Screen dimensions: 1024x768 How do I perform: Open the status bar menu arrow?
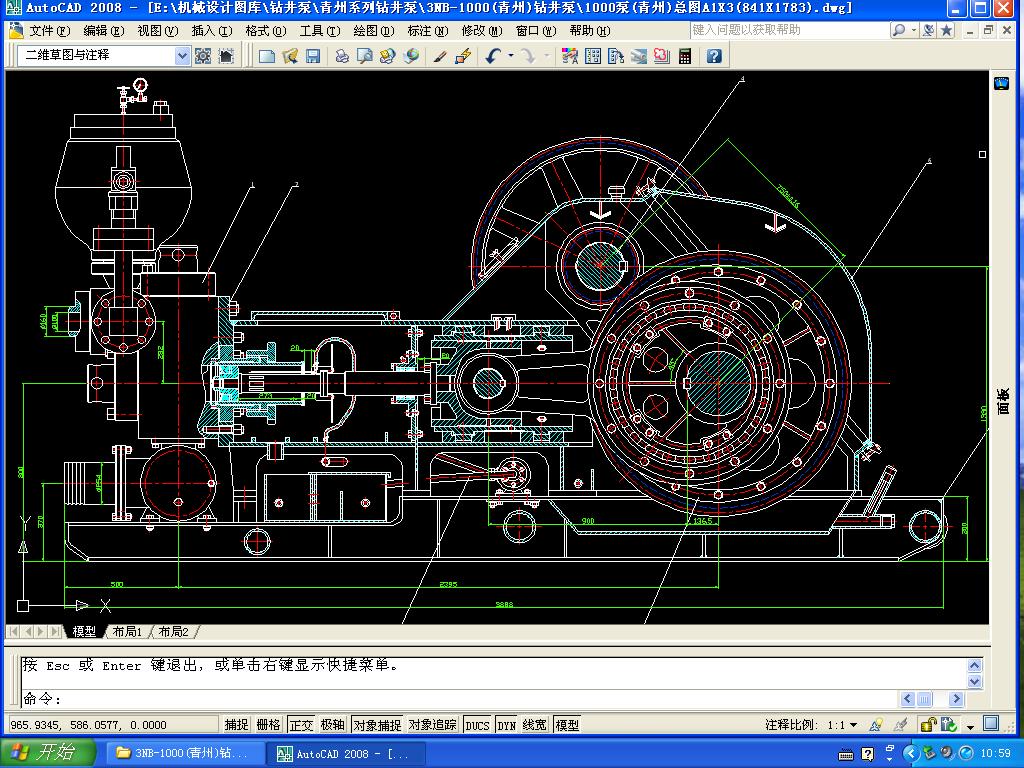970,726
